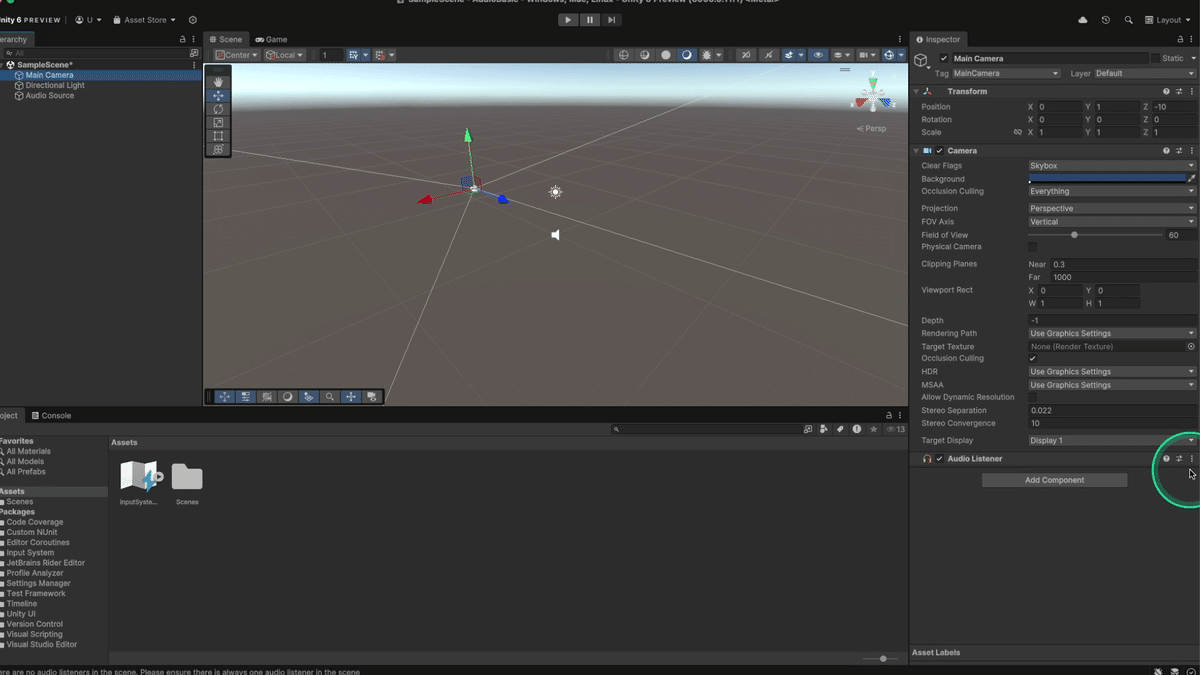Switch to the Game tab
Screen dimensions: 1200x675
coord(272,39)
